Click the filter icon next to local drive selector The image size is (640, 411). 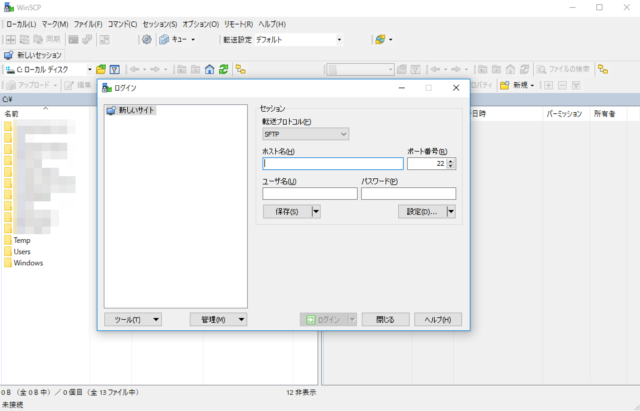click(x=115, y=70)
